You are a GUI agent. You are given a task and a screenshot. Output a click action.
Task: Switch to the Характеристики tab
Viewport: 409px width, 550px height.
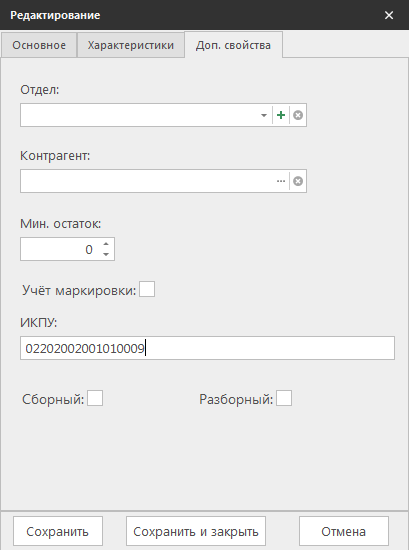click(x=131, y=45)
